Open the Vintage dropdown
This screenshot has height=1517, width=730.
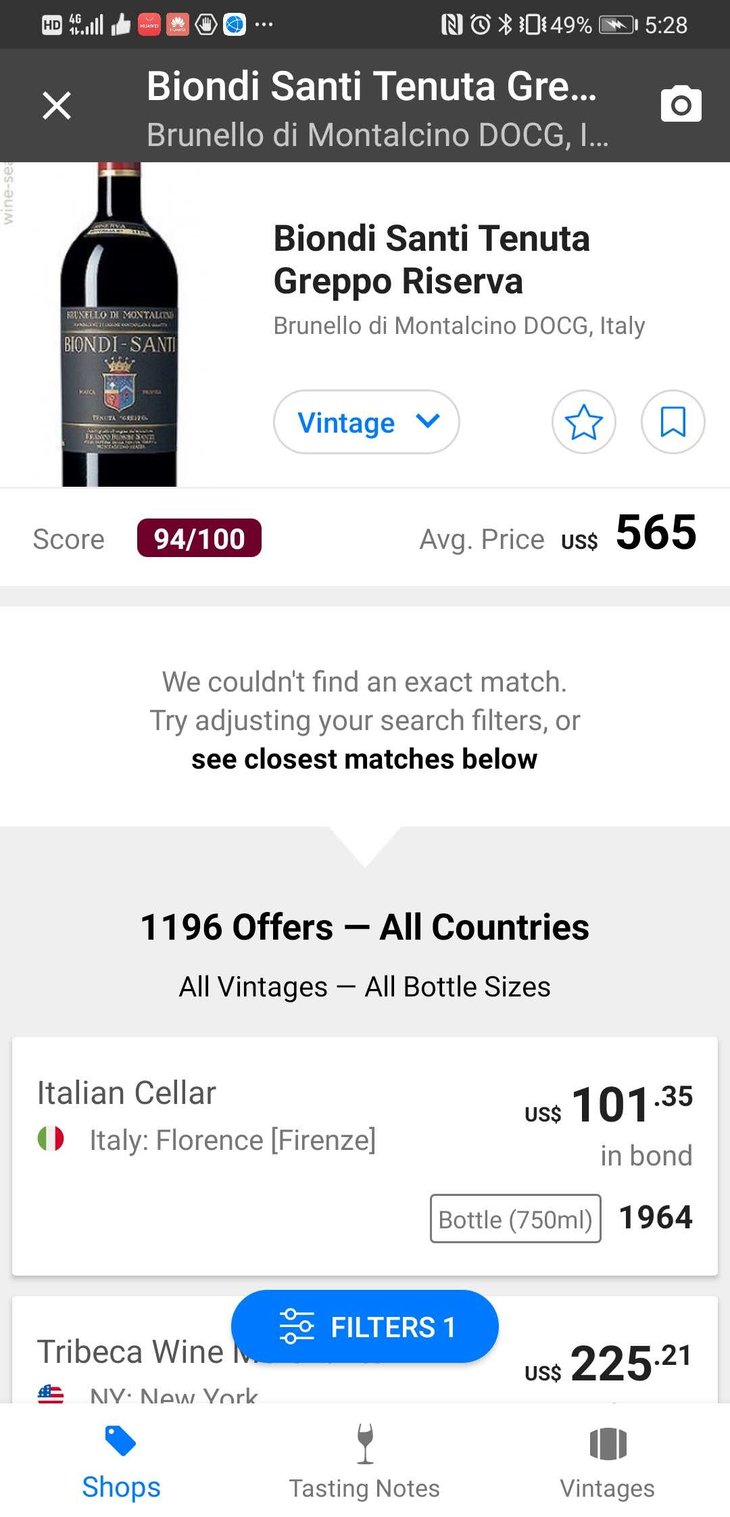coord(366,422)
